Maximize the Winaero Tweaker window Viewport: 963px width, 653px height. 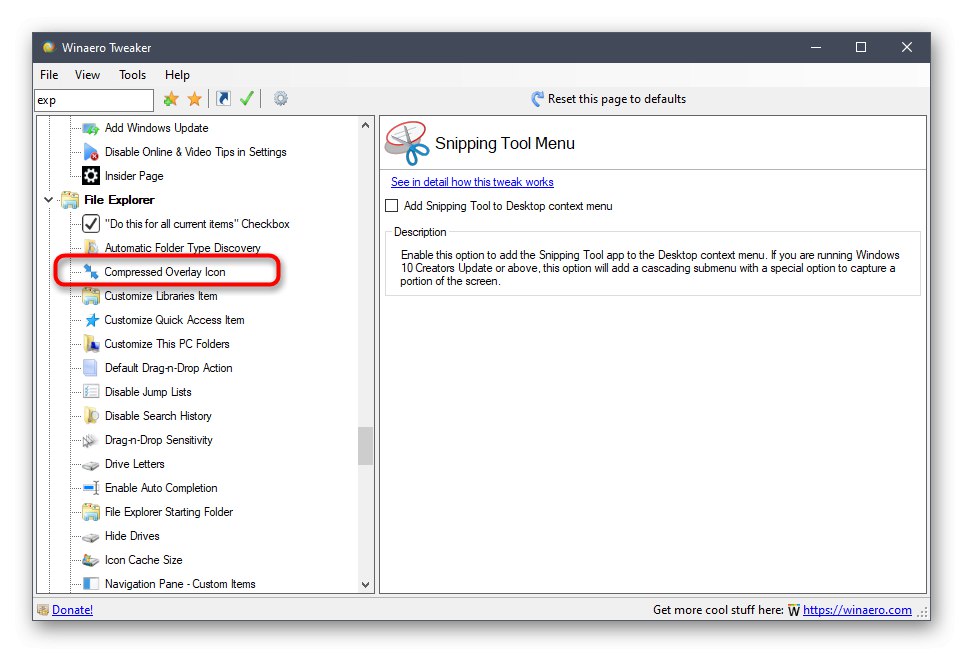[861, 47]
